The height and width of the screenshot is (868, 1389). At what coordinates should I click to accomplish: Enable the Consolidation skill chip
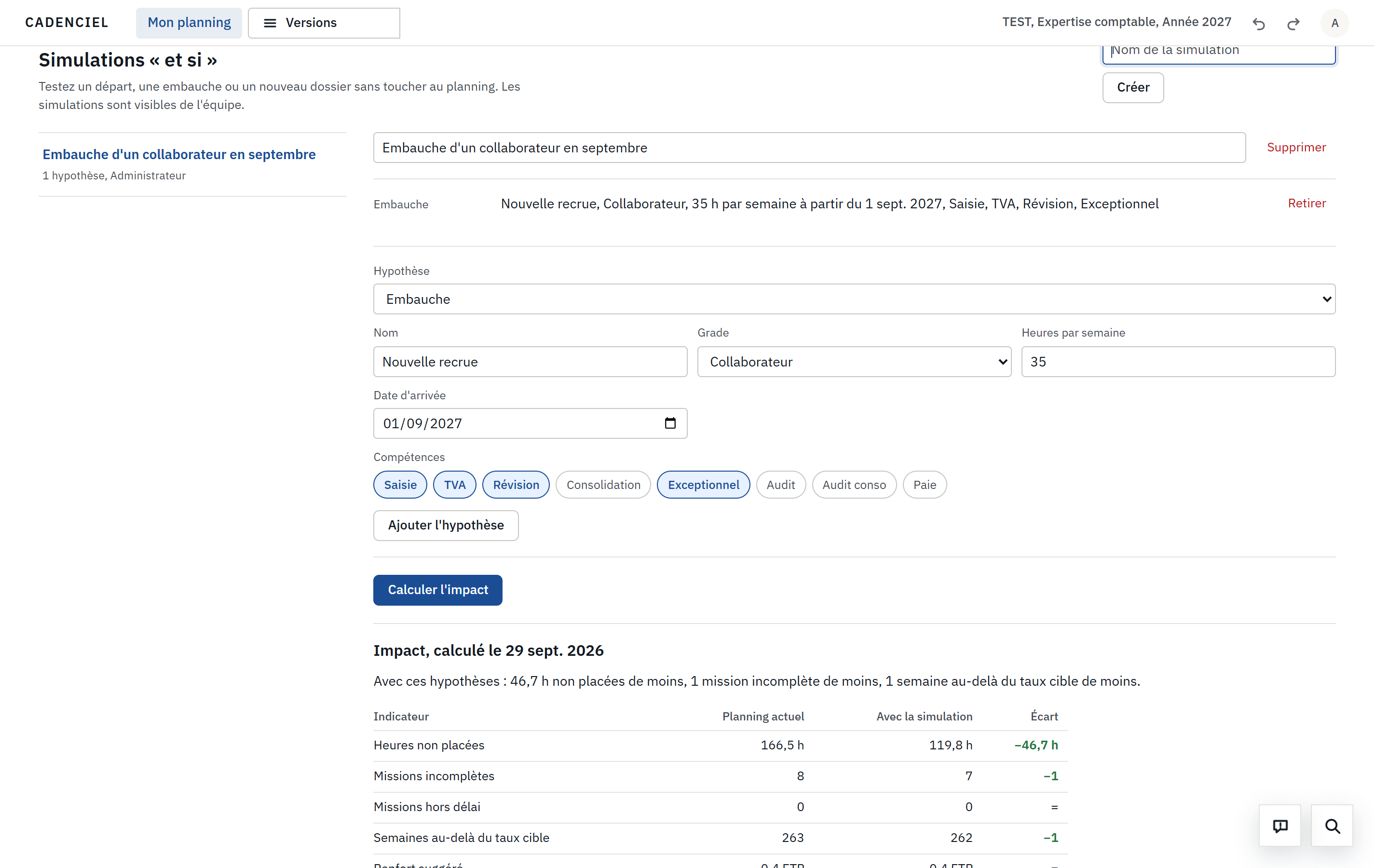click(603, 485)
